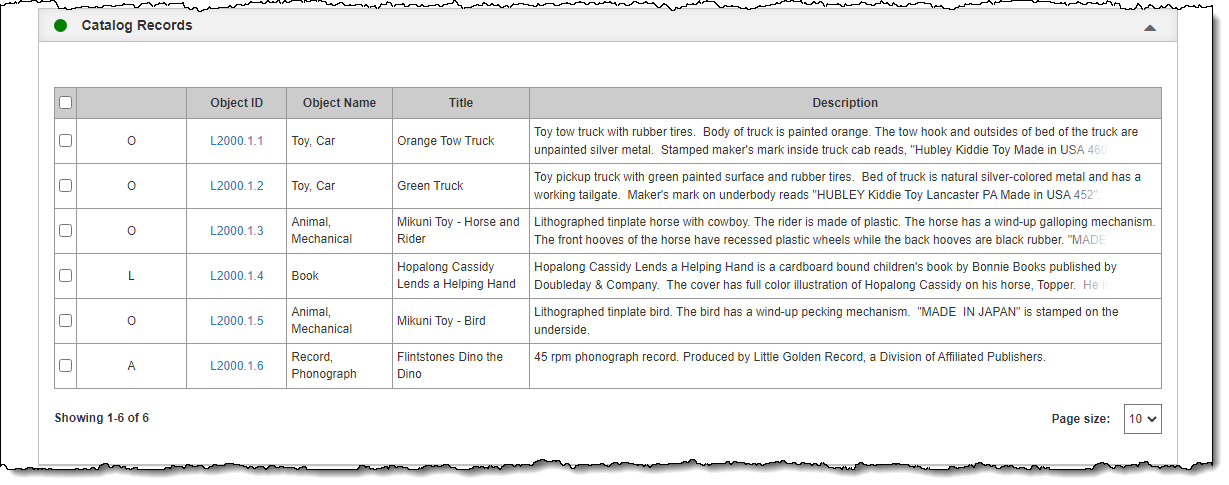The height and width of the screenshot is (485, 1229).
Task: Click the Description column header
Action: tap(845, 103)
